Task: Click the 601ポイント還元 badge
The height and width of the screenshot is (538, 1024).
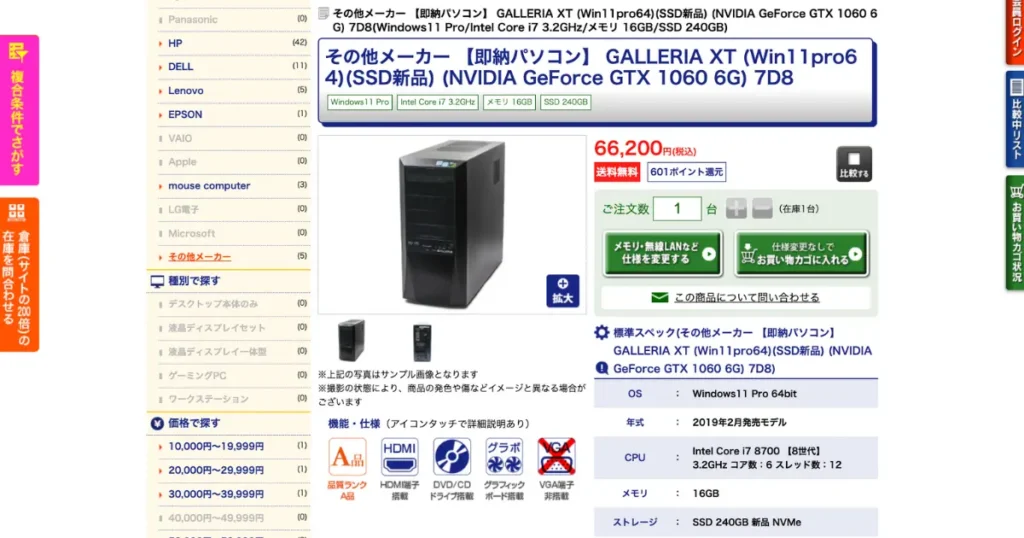Action: point(686,172)
